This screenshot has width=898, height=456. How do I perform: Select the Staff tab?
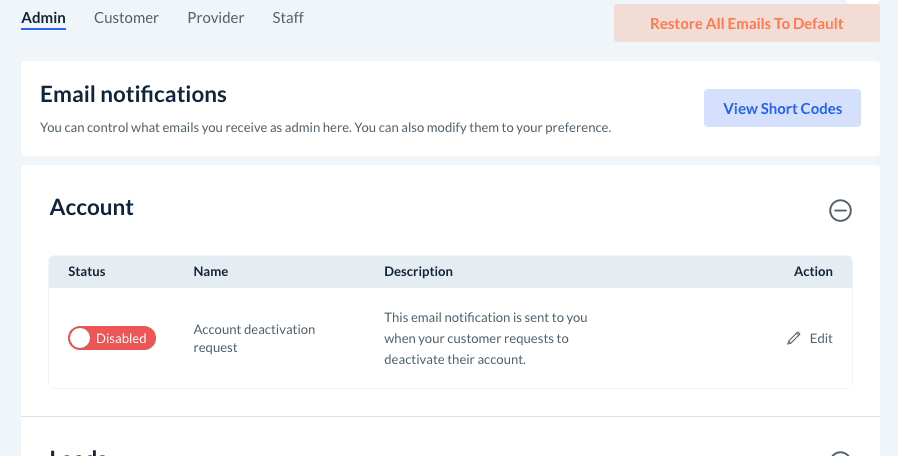click(x=288, y=18)
